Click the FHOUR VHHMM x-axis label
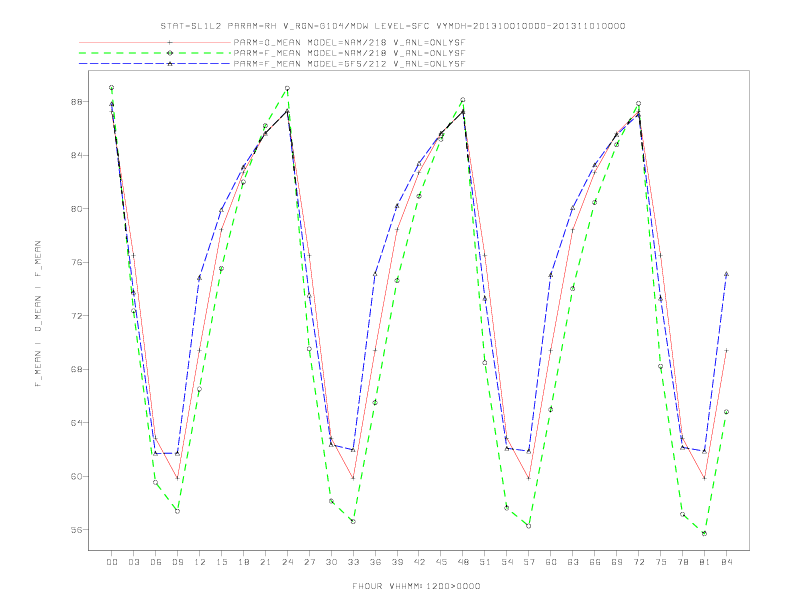Viewport: 792px width, 612px height. click(416, 586)
